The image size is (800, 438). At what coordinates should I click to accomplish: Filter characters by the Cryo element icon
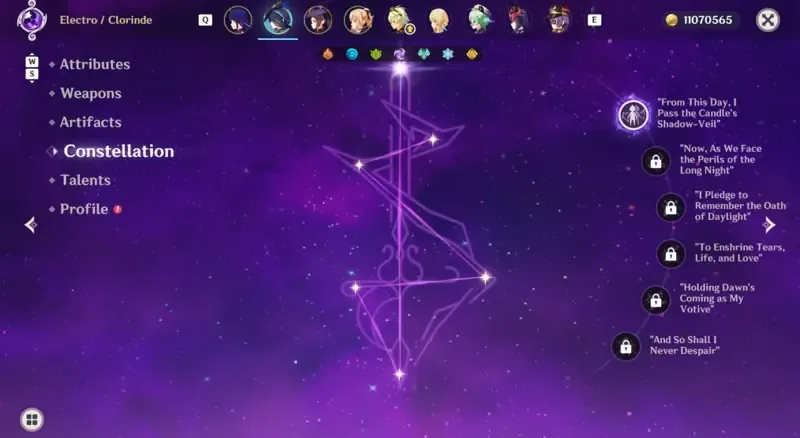447,54
